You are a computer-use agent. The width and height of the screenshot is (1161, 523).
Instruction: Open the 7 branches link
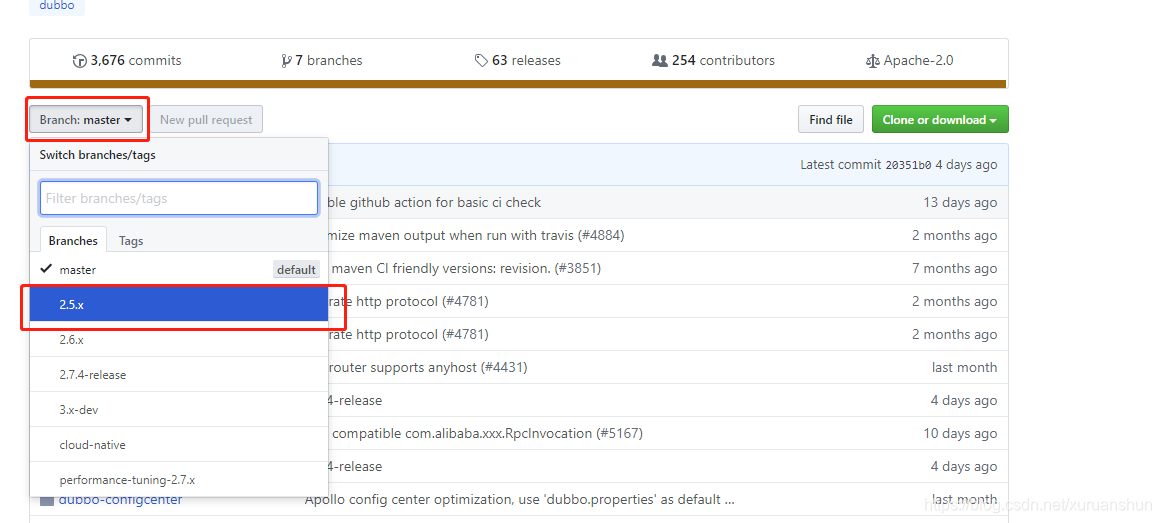322,61
